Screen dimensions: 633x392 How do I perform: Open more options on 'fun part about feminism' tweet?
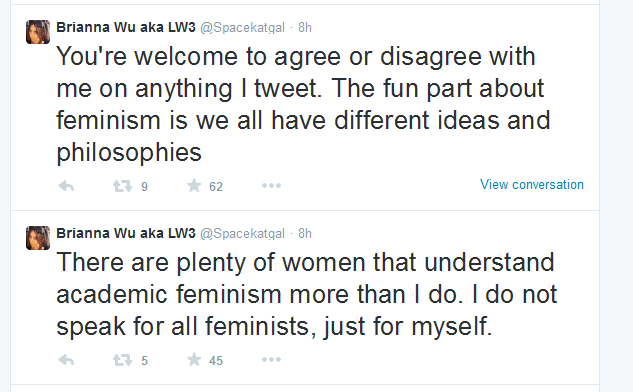pyautogui.click(x=271, y=186)
